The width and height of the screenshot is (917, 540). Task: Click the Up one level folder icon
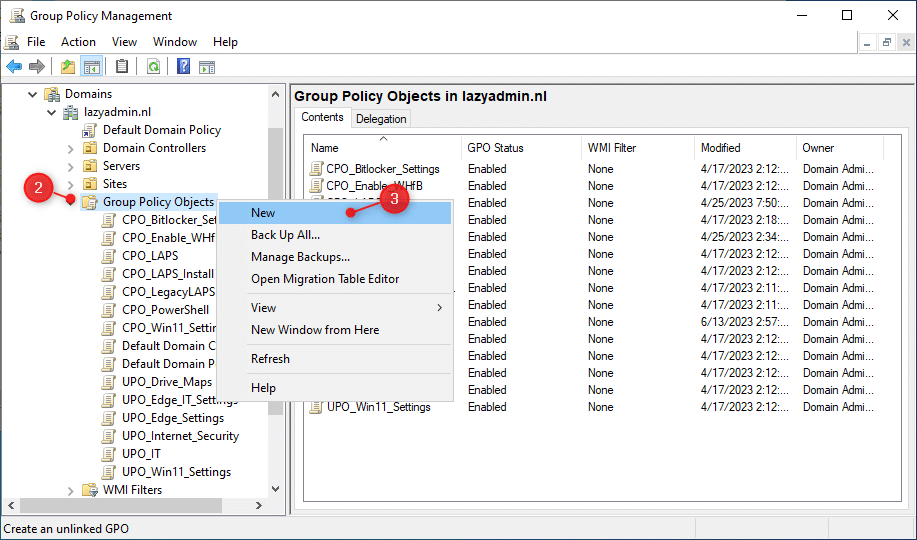tap(68, 67)
